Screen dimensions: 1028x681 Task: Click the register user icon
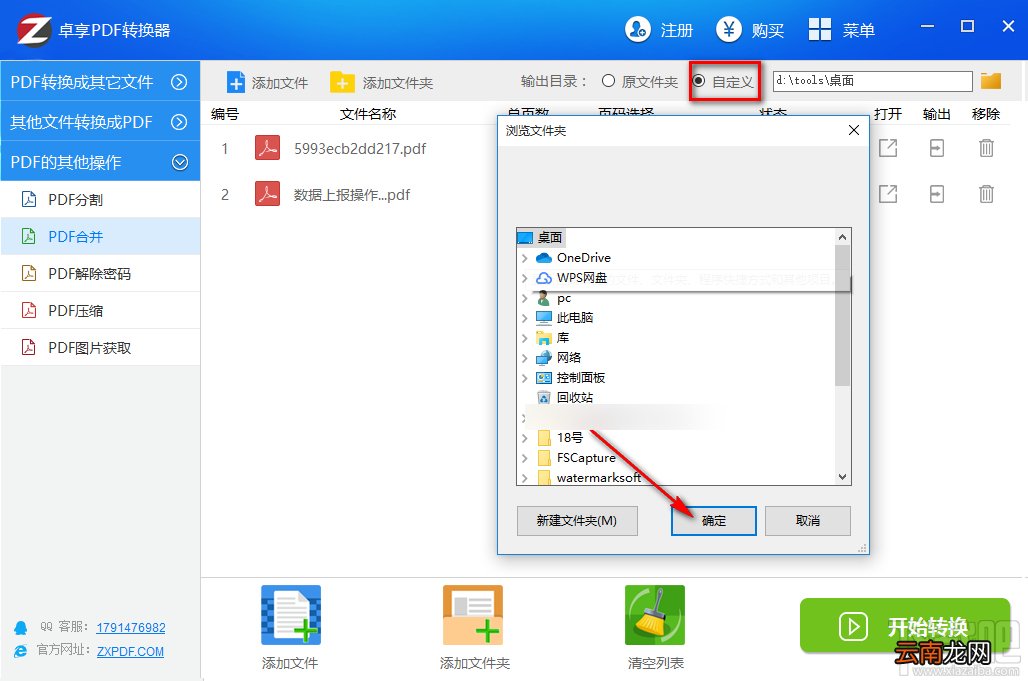click(x=637, y=29)
